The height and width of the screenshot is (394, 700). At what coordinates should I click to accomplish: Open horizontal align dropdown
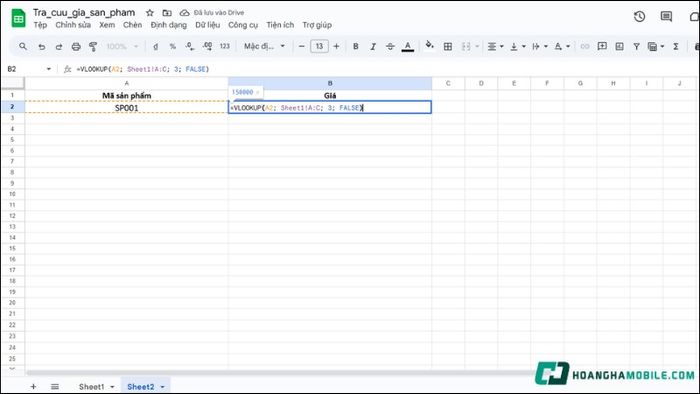tap(495, 46)
